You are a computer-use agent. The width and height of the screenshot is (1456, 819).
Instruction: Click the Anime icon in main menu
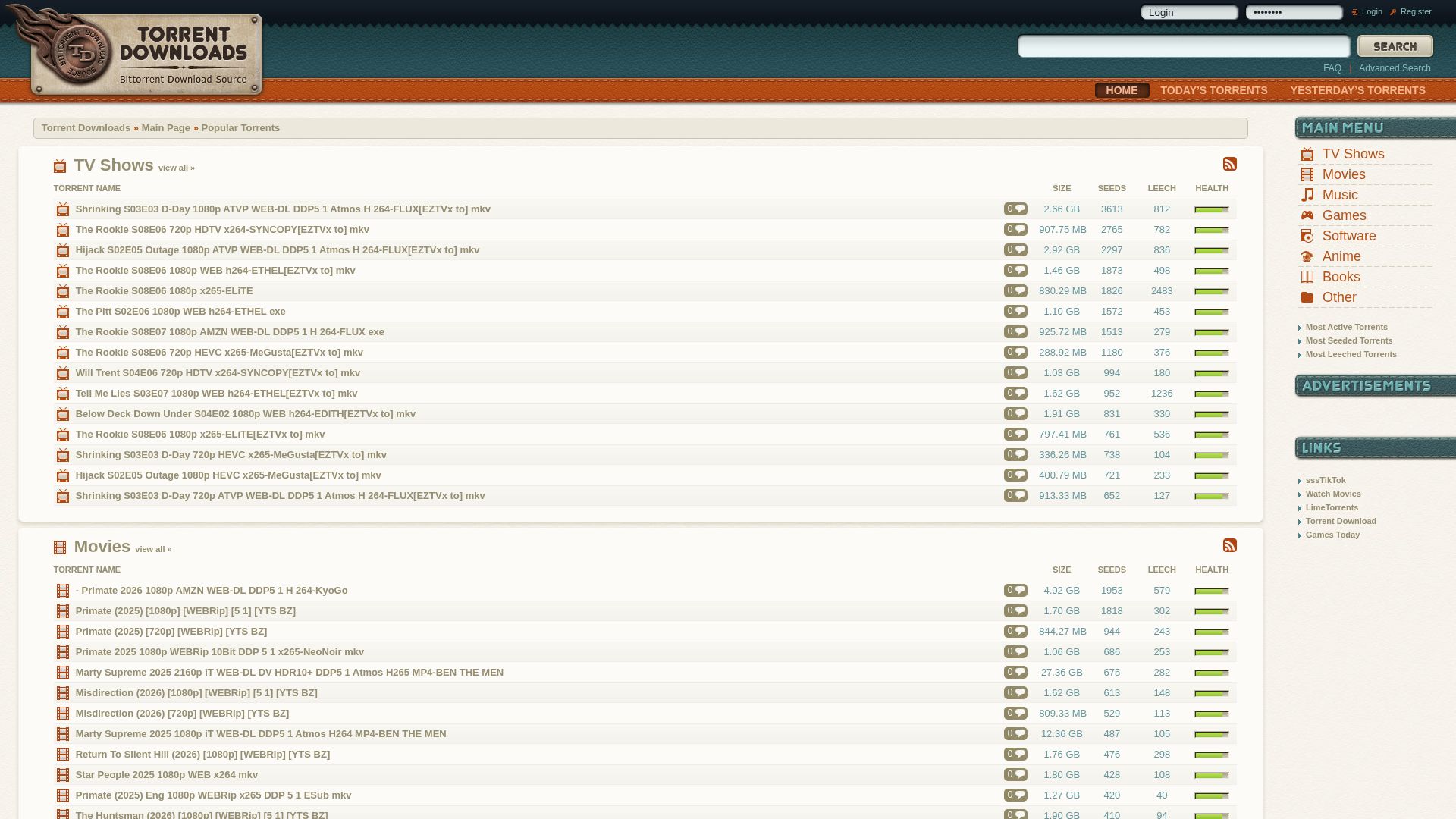pyautogui.click(x=1307, y=256)
